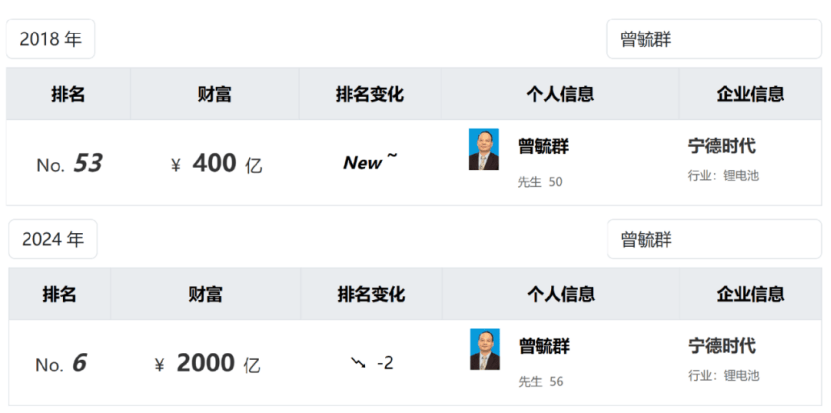Sort by 排名 header in the 2018 table
Viewport: 831px width, 413px height.
(68, 94)
